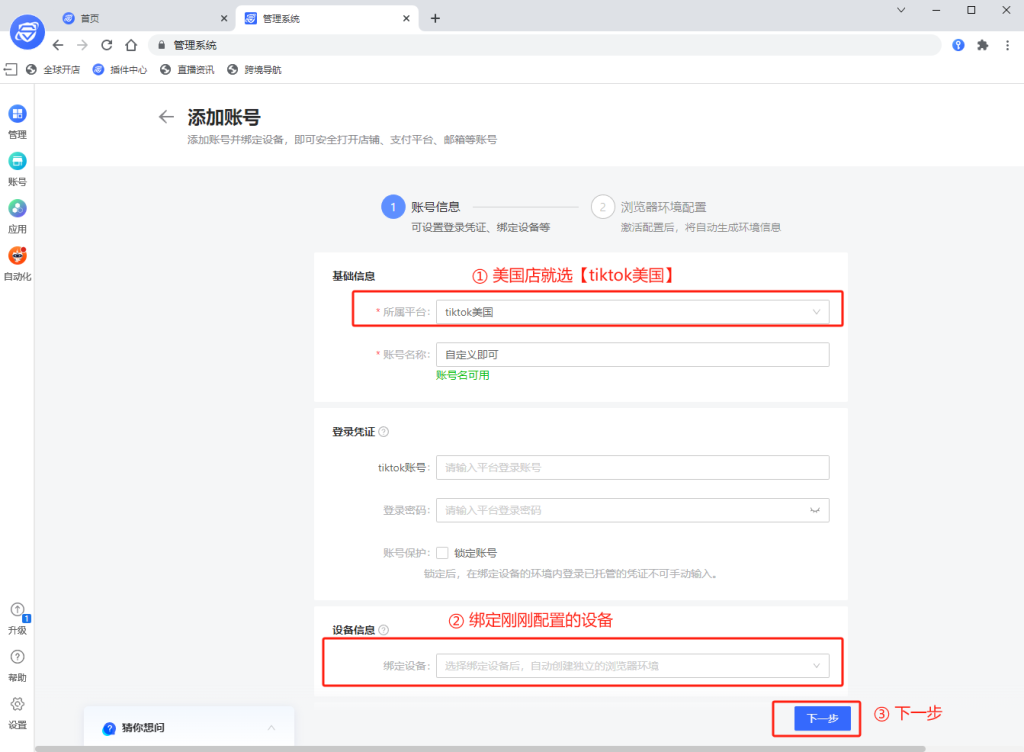This screenshot has width=1024, height=752.
Task: Click the tab search chevron
Action: [x=901, y=10]
